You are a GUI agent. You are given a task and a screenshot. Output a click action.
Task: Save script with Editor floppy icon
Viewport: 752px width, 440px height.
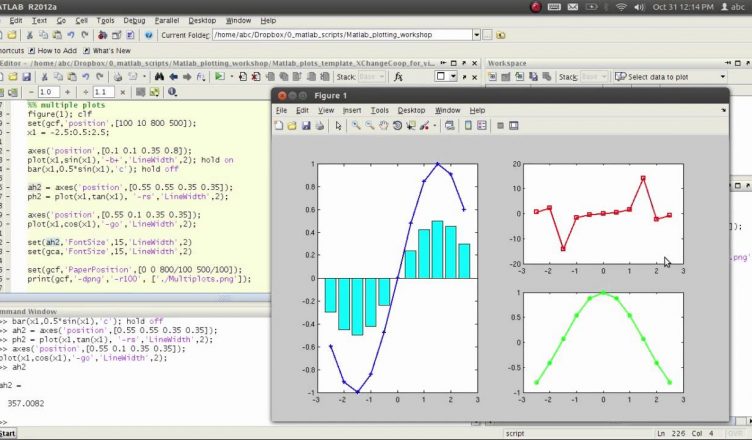pos(26,77)
